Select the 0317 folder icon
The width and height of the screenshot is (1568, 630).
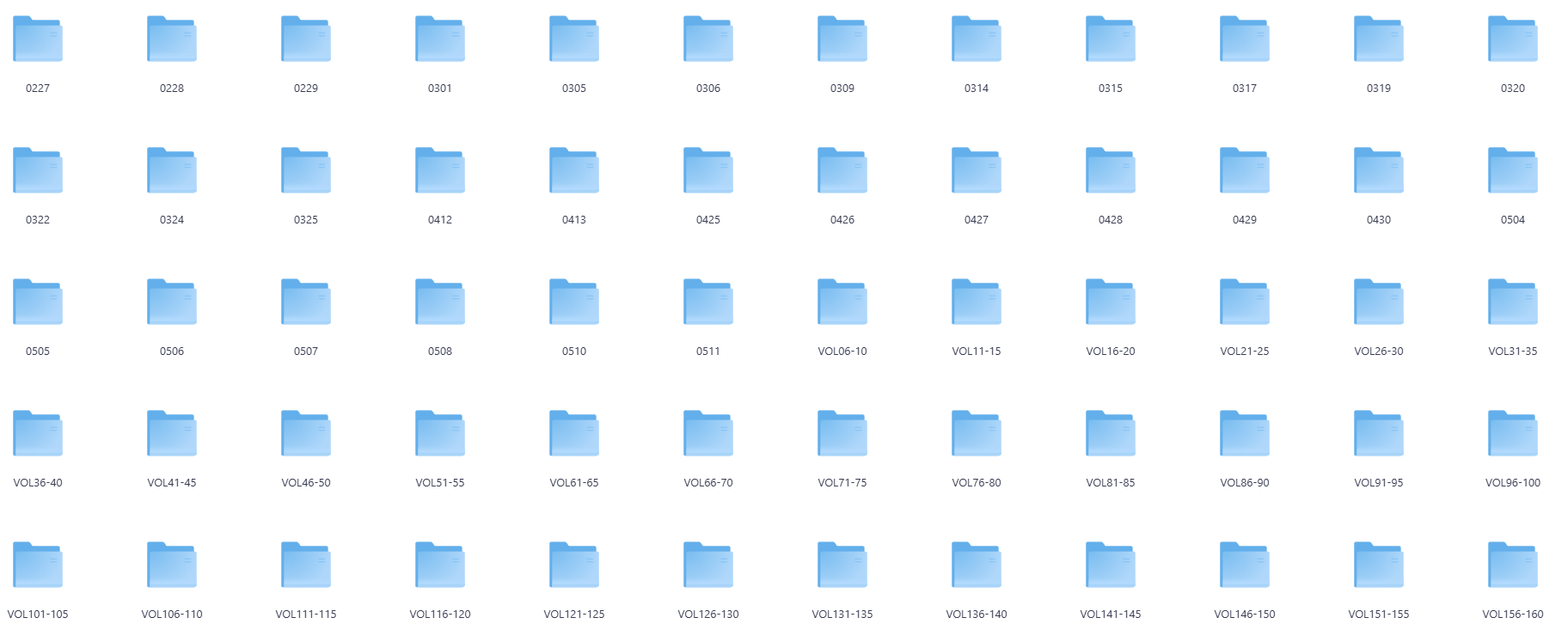tap(1245, 39)
